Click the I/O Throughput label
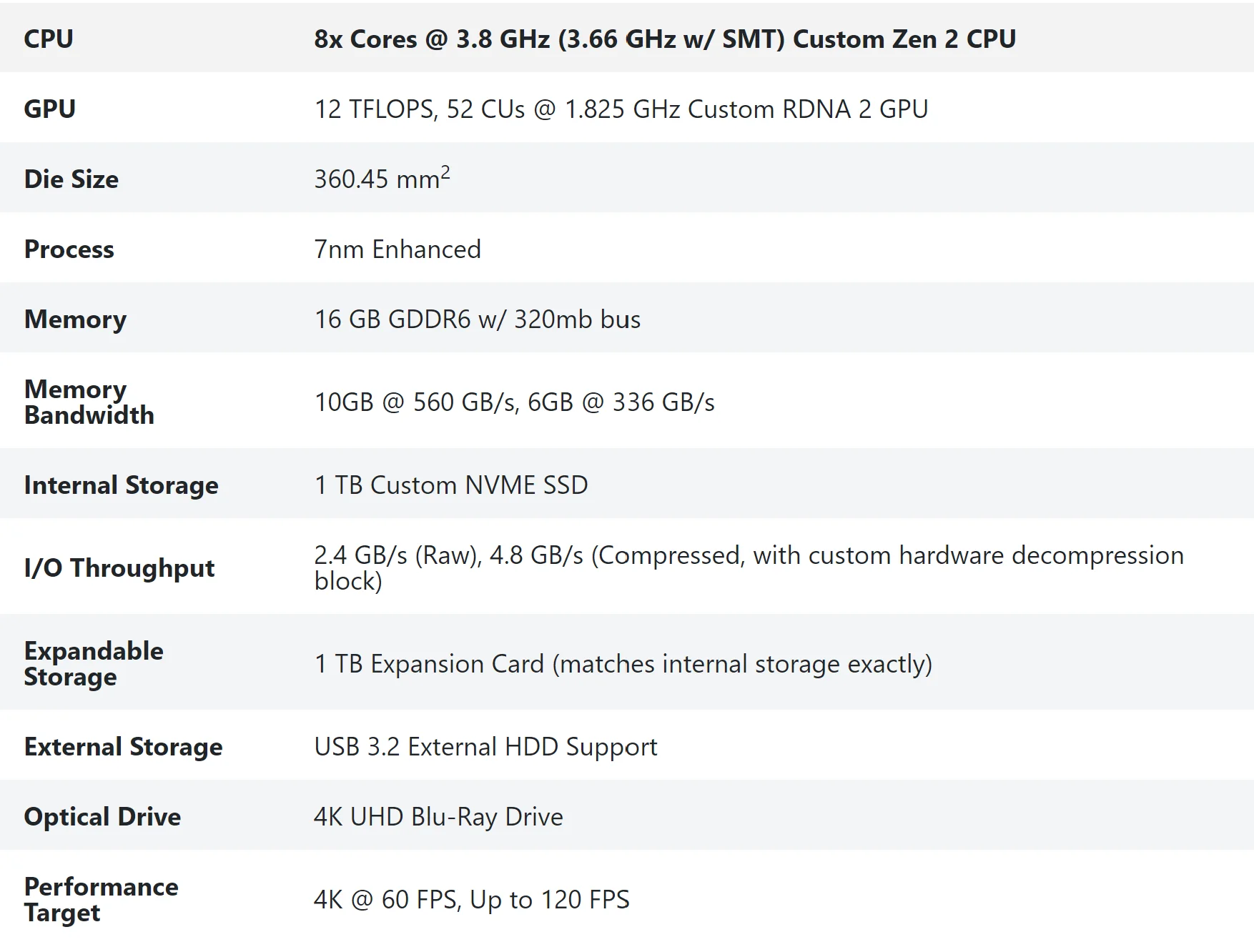Viewport: 1254px width, 952px height. click(x=119, y=567)
